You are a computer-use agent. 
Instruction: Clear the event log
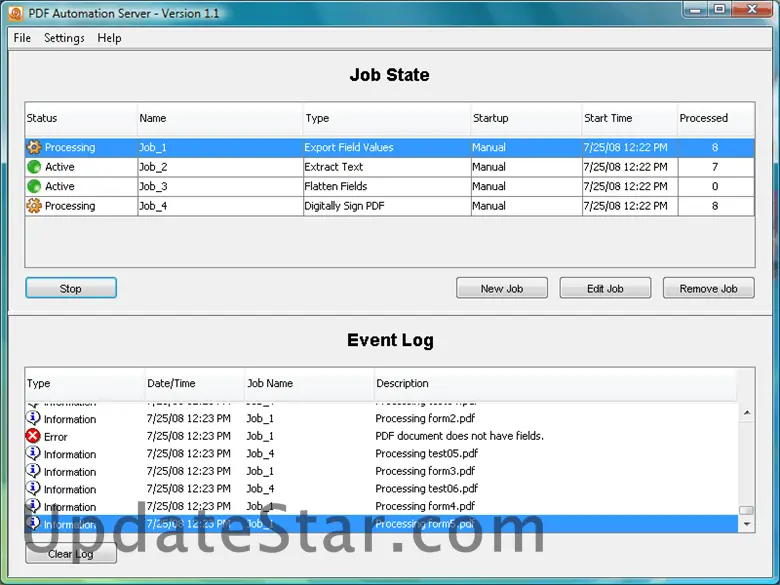71,553
